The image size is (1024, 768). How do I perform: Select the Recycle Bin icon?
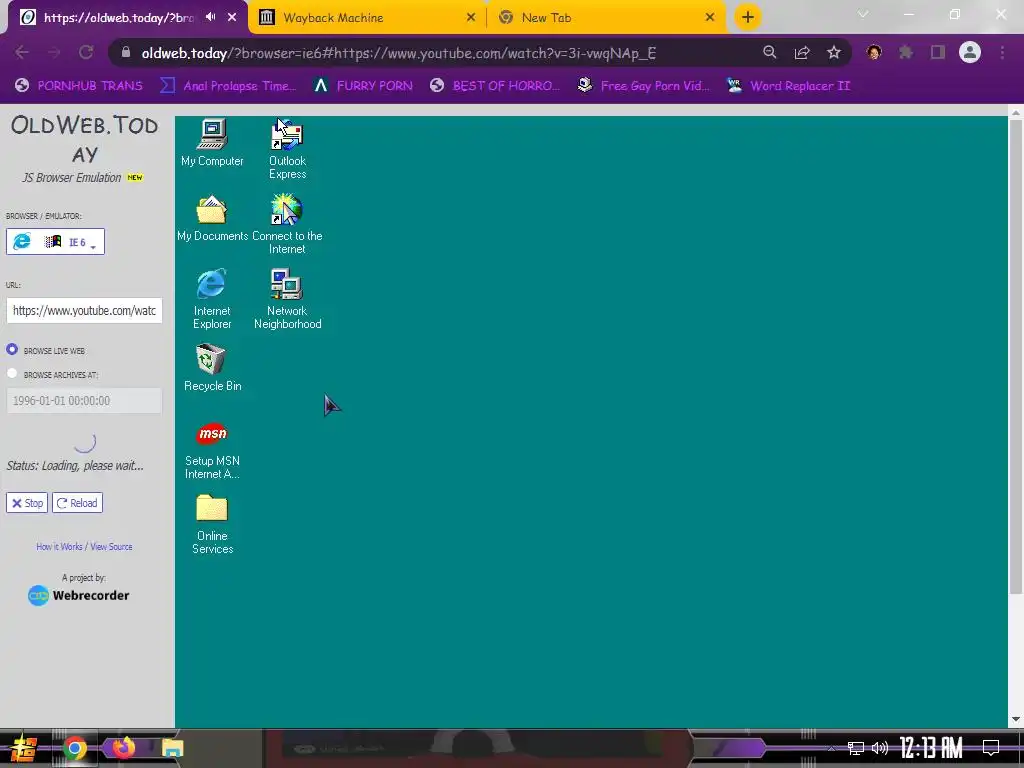click(212, 368)
